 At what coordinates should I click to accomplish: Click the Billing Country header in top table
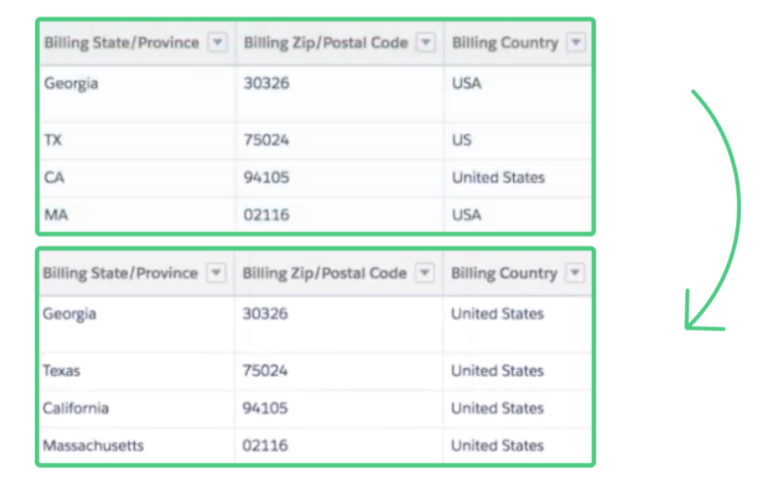coord(505,43)
